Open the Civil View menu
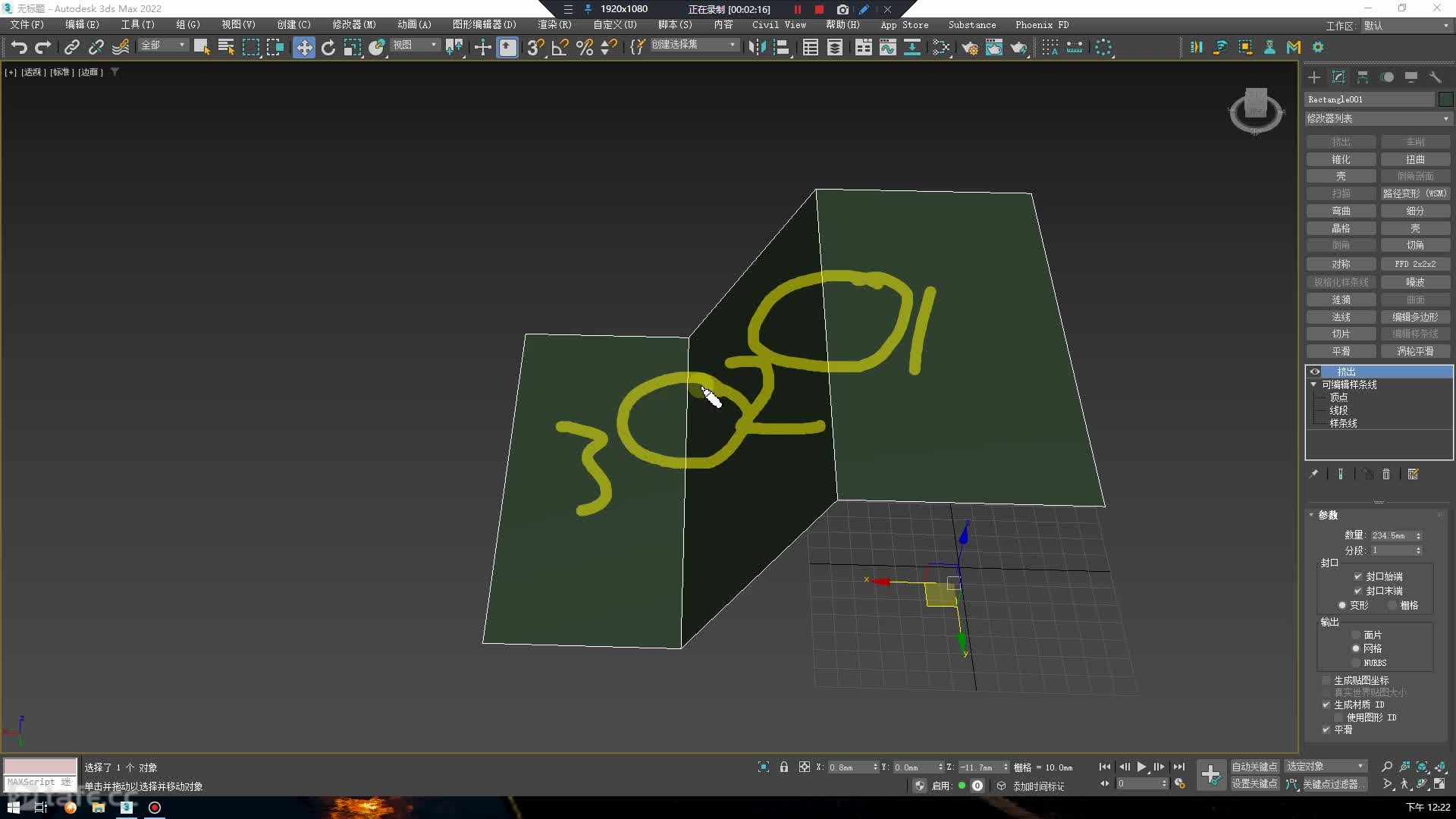 779,25
